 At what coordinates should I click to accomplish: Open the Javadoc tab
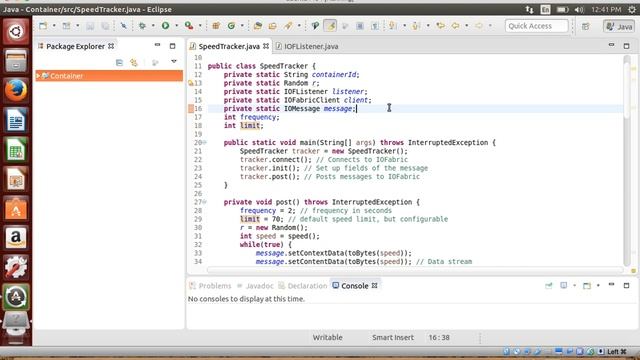point(255,286)
